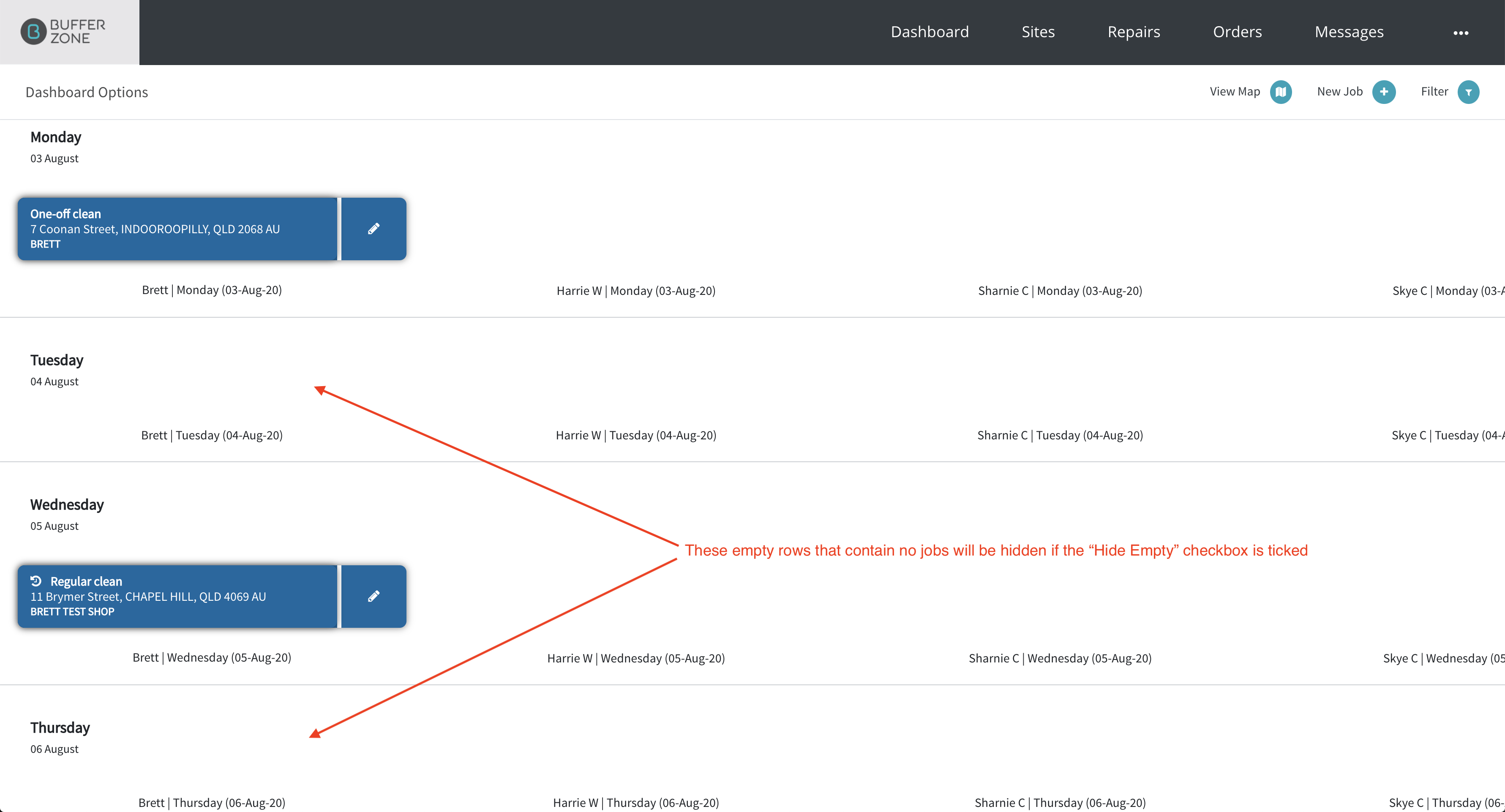Click the Buffer Zone logo
Screen dimensions: 1505x812
(x=63, y=32)
